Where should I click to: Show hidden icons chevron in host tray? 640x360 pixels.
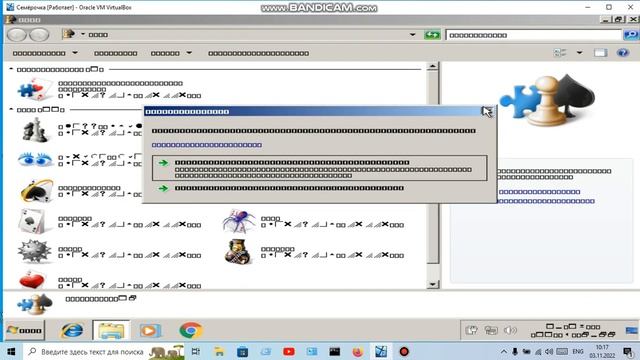(504, 351)
